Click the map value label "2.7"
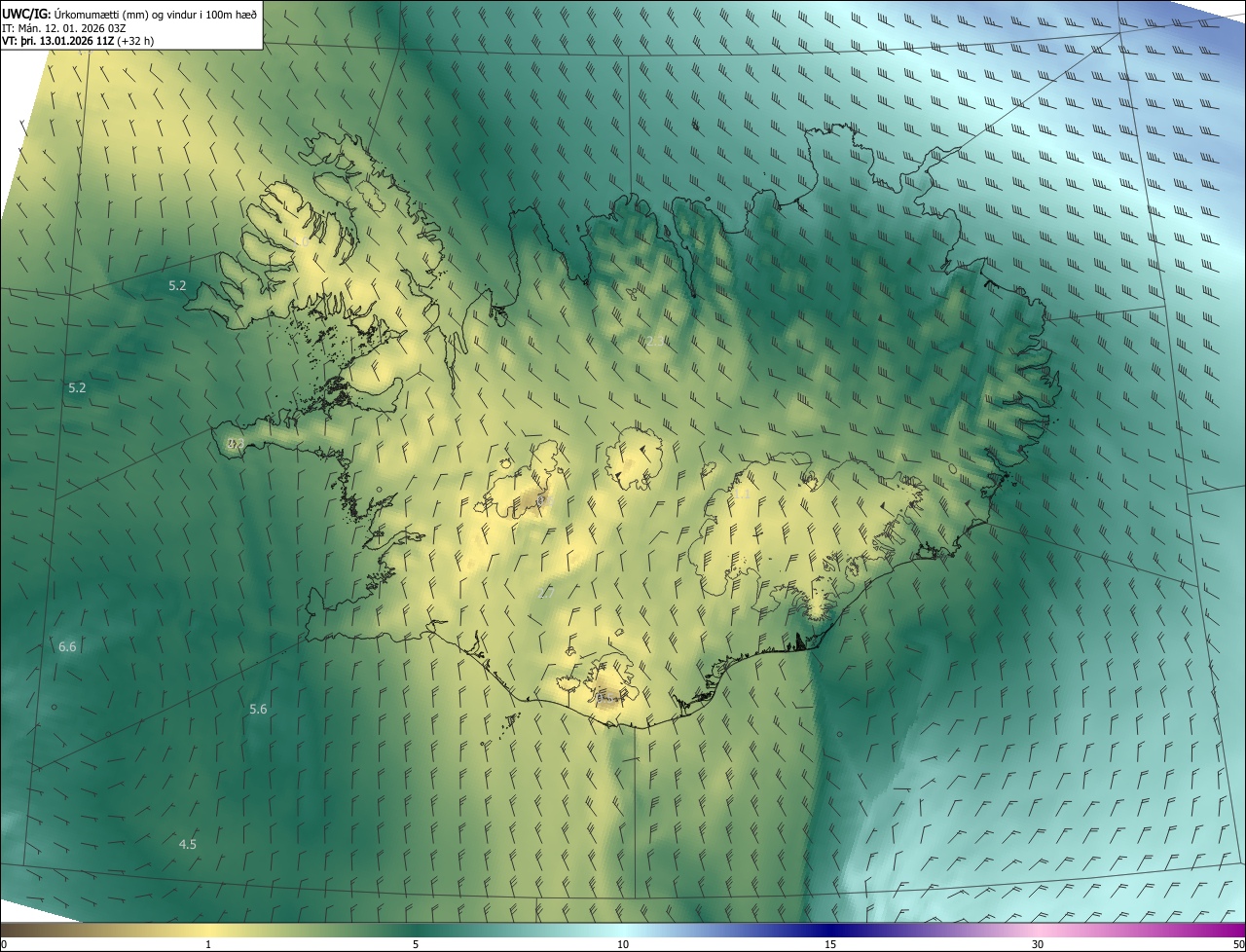This screenshot has width=1246, height=952. coord(546,592)
